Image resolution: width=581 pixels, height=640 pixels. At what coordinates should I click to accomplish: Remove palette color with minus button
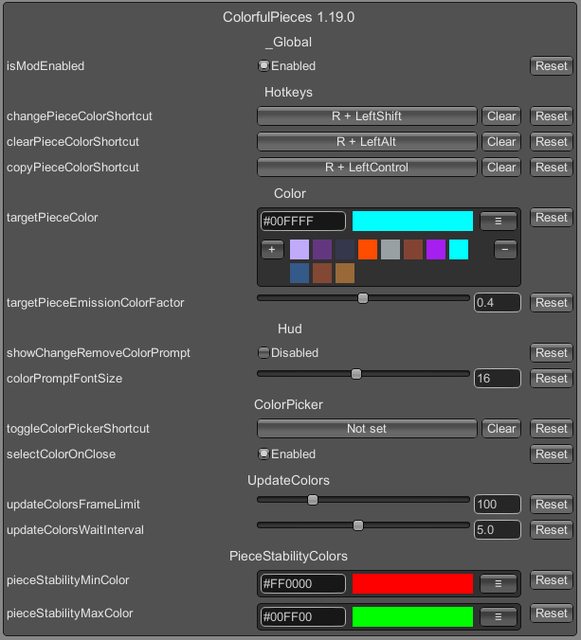click(x=505, y=249)
